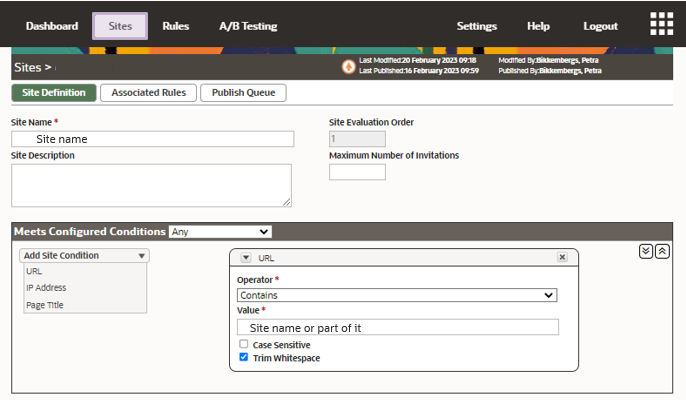Open the Help menu
Image resolution: width=686 pixels, height=400 pixels.
pos(538,26)
